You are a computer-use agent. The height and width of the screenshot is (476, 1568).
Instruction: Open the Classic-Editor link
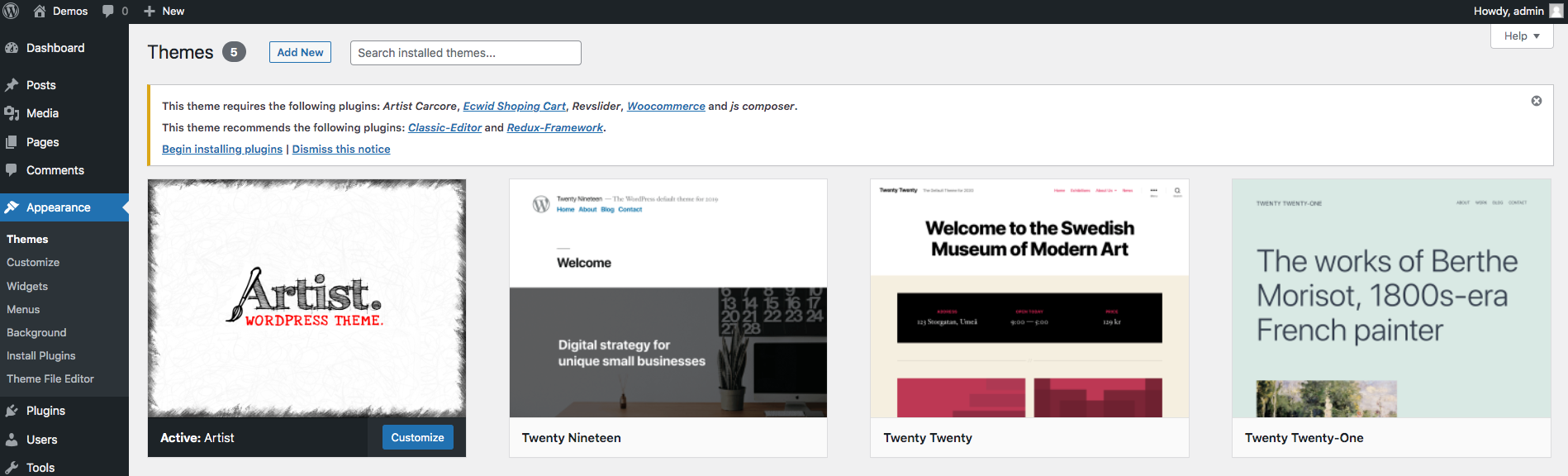point(444,127)
